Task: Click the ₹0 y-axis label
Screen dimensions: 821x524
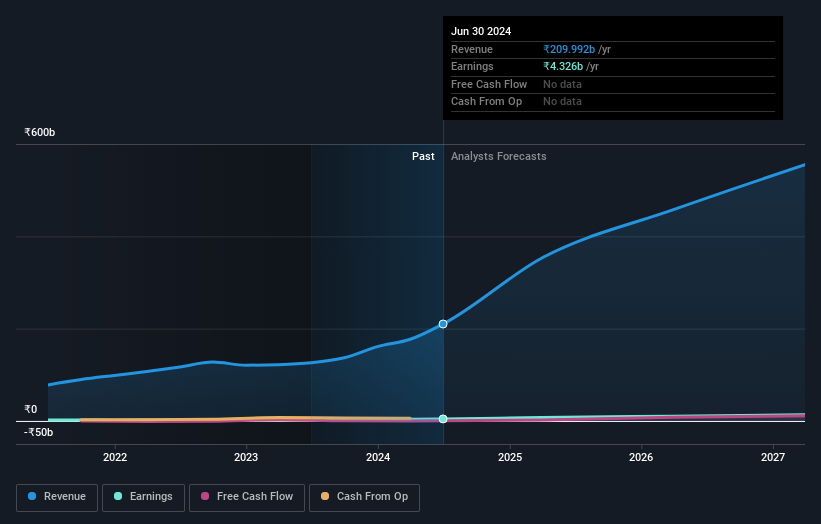Action: [30, 409]
